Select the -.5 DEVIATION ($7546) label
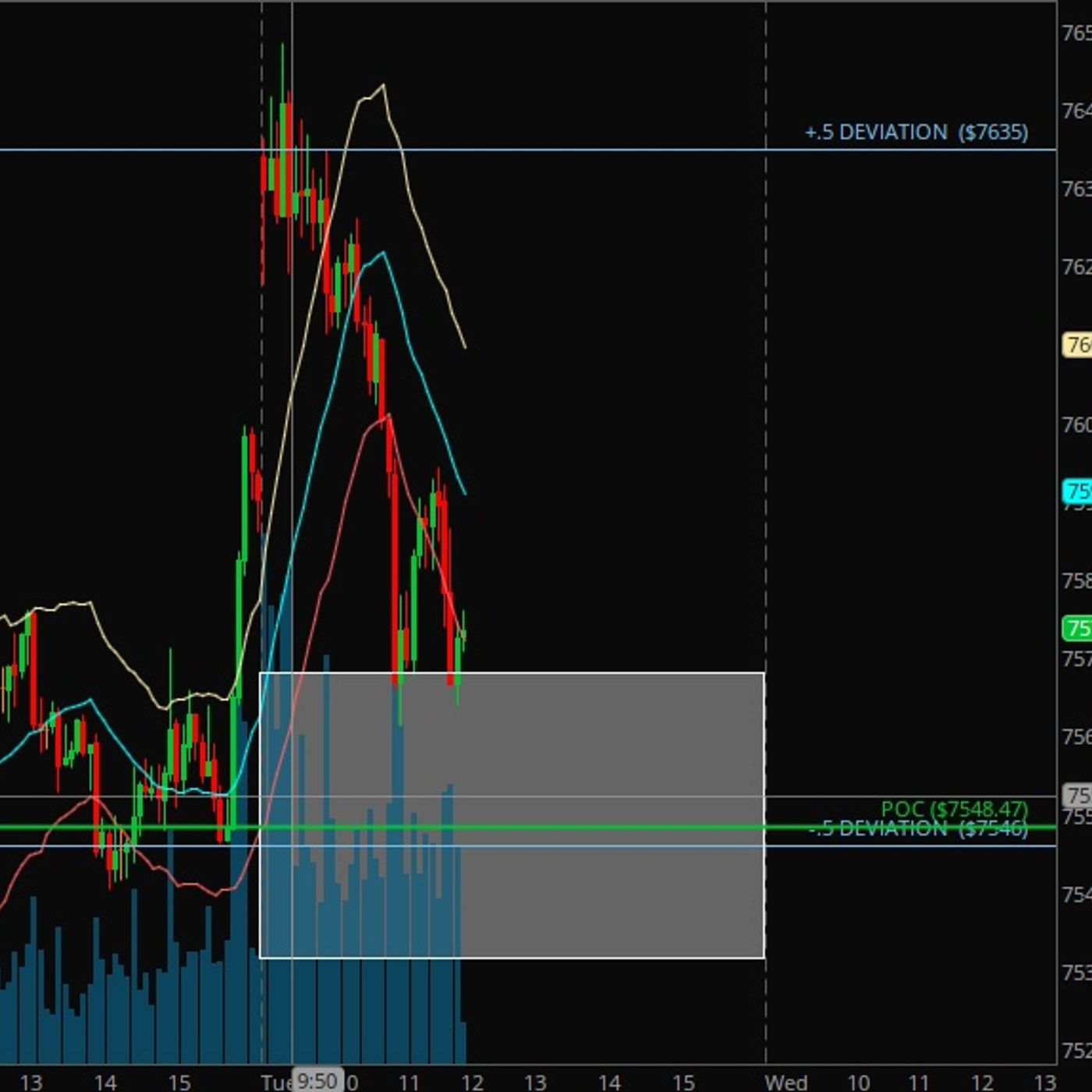Screen dimensions: 1092x1092 tap(918, 828)
